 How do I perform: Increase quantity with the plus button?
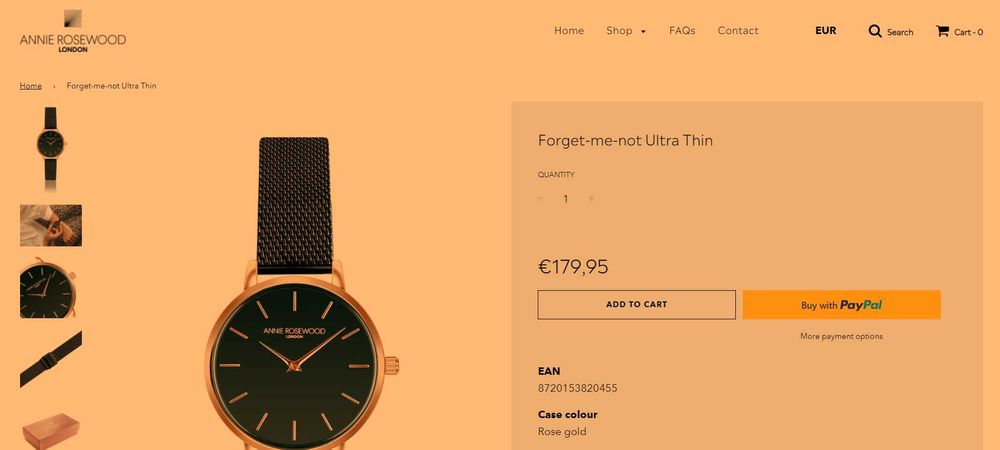click(x=591, y=198)
